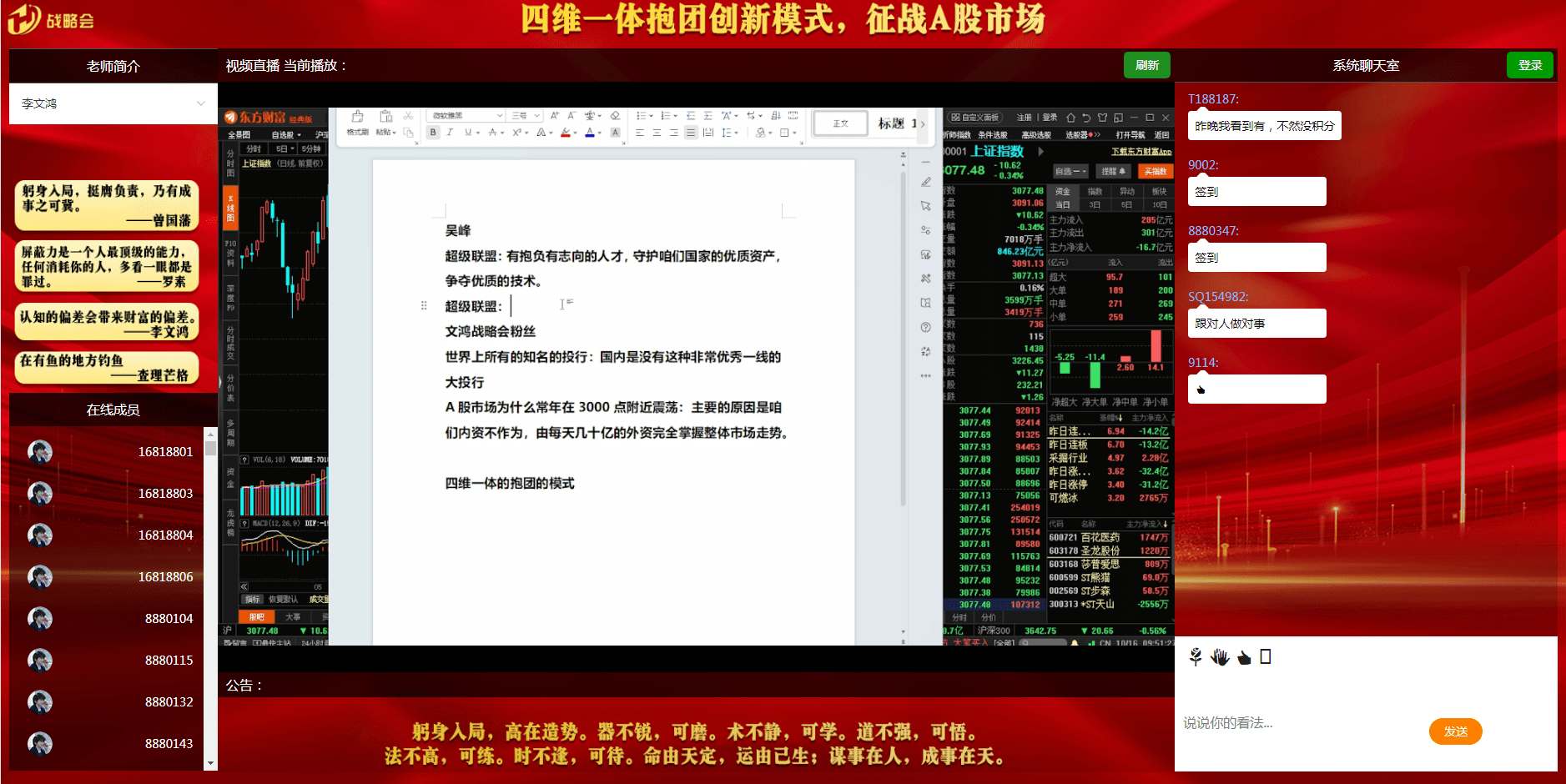Click the Cut scissors icon in the toolbar
The height and width of the screenshot is (784, 1566).
408,116
